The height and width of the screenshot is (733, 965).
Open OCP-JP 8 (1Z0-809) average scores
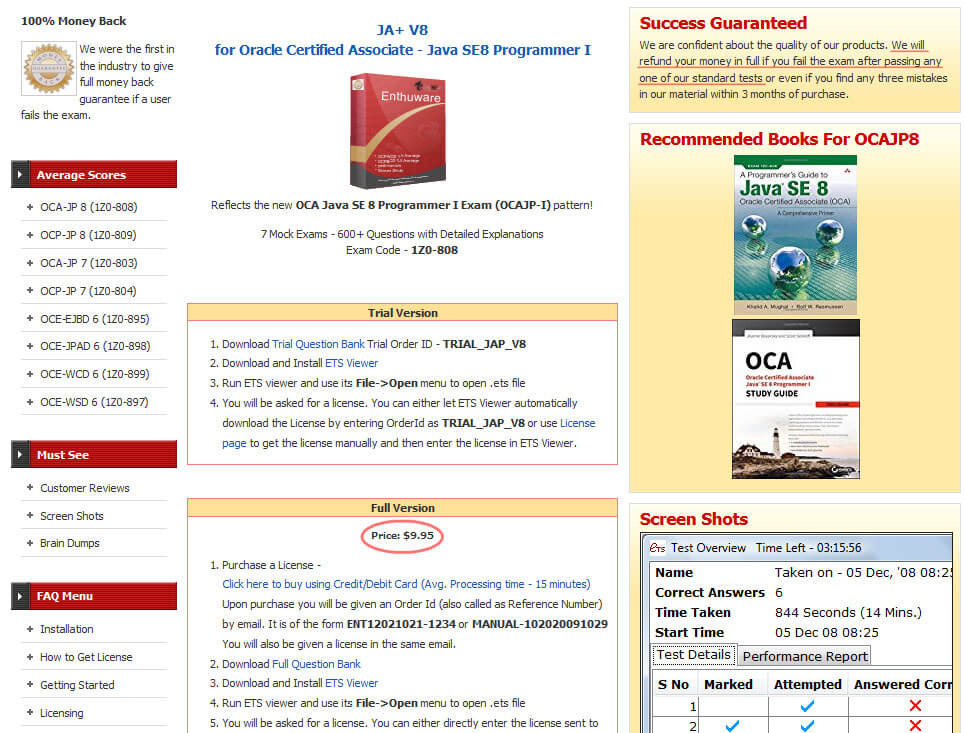click(x=88, y=235)
